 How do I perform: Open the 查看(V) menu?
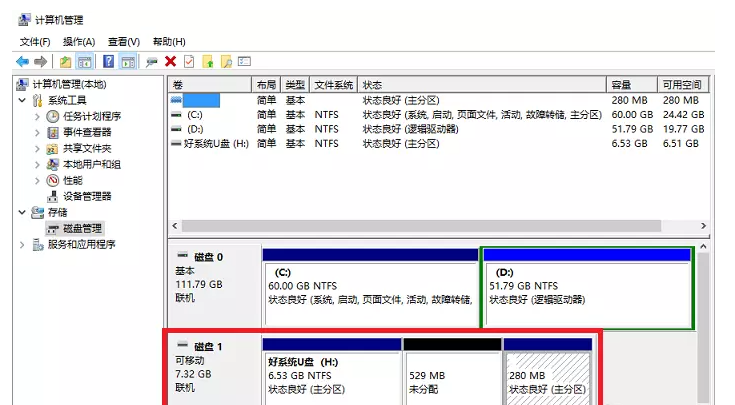124,42
